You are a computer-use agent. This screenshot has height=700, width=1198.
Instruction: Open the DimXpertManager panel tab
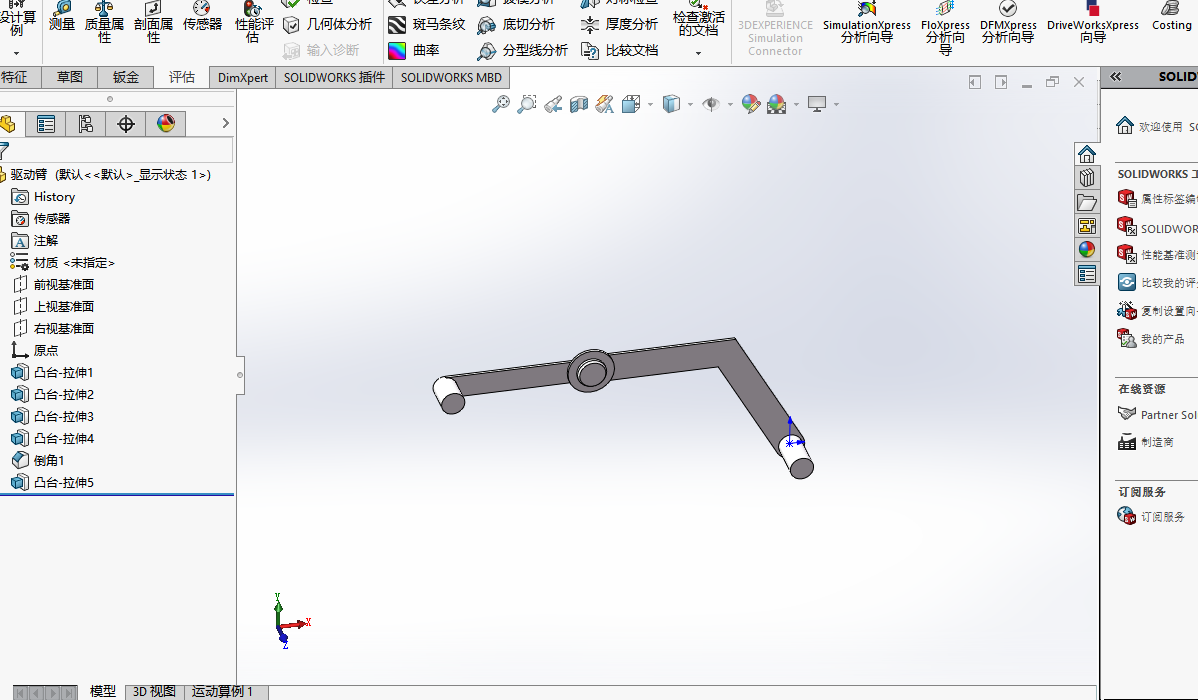point(126,124)
